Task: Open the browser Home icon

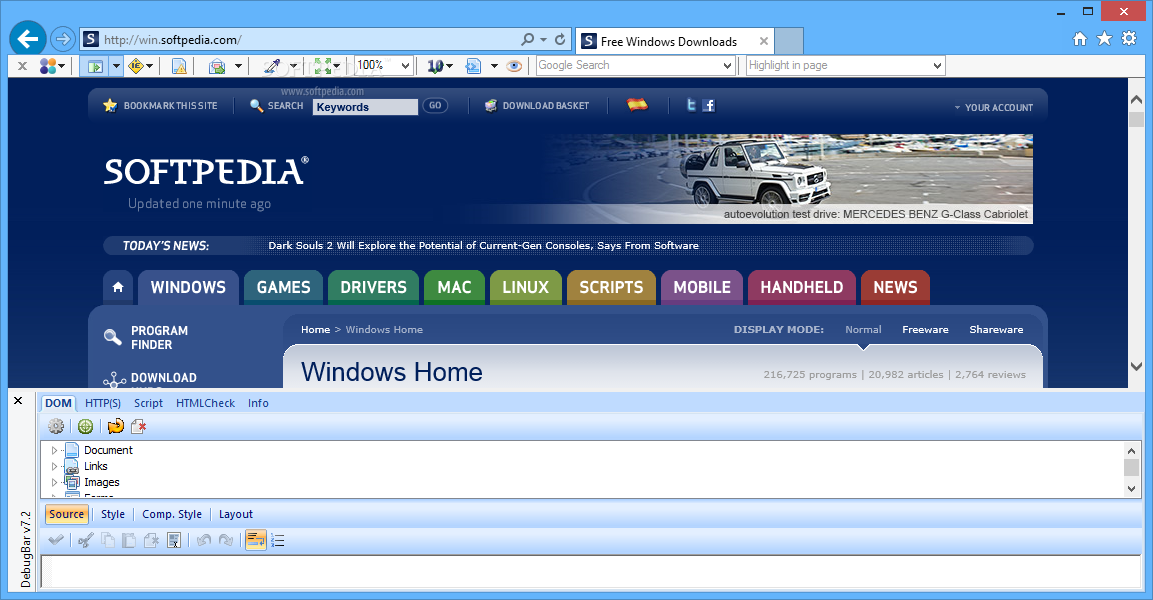Action: [1080, 39]
